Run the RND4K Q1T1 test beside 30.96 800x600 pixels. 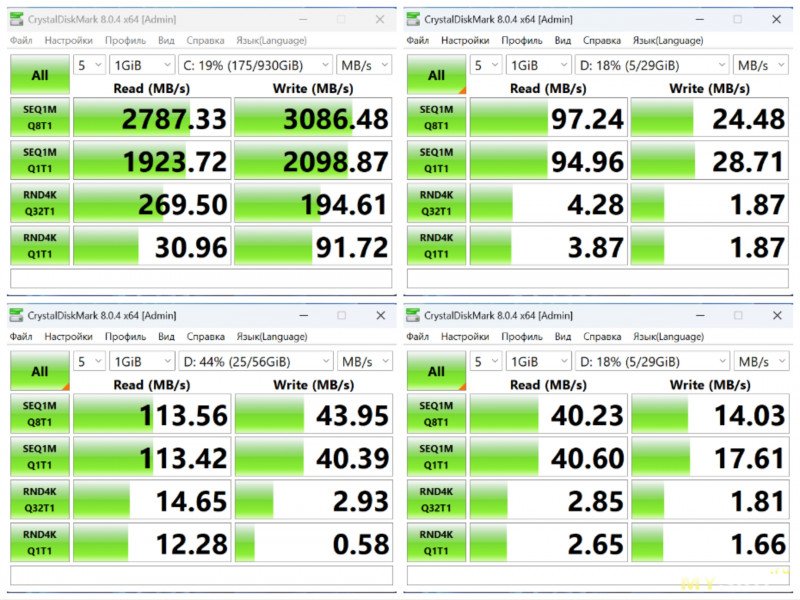(x=39, y=246)
